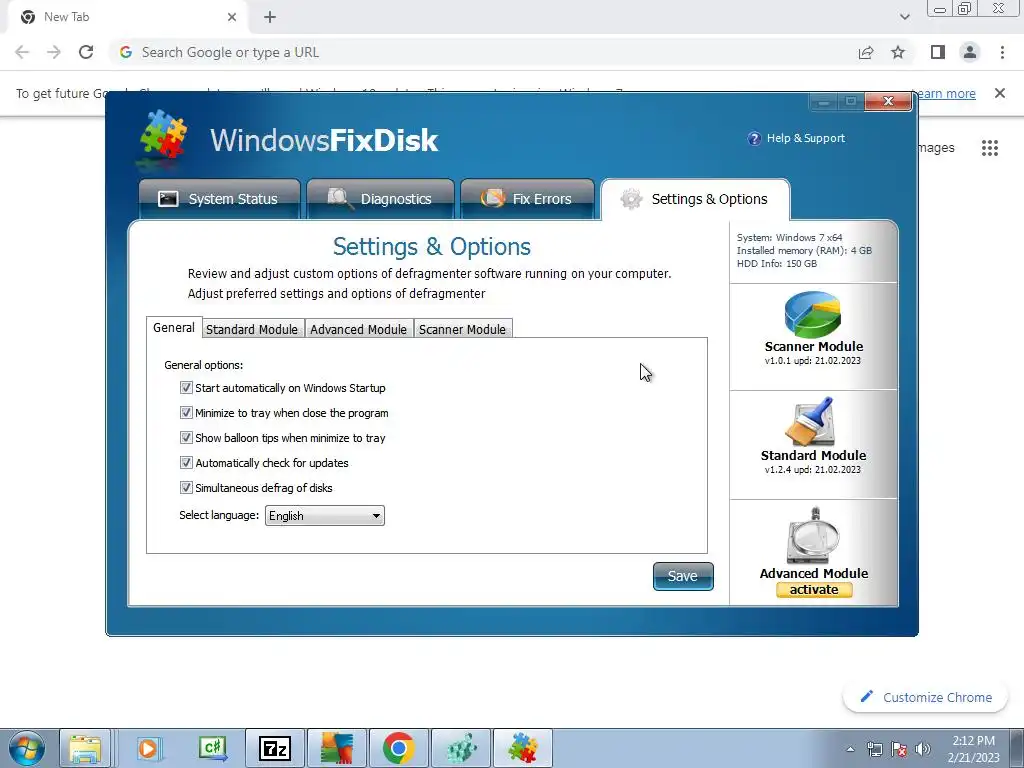
Task: Close the New Tab in Chrome
Action: coord(232,17)
